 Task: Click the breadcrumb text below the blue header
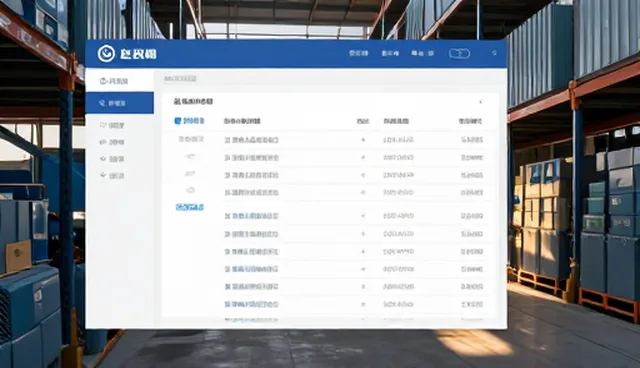180,78
